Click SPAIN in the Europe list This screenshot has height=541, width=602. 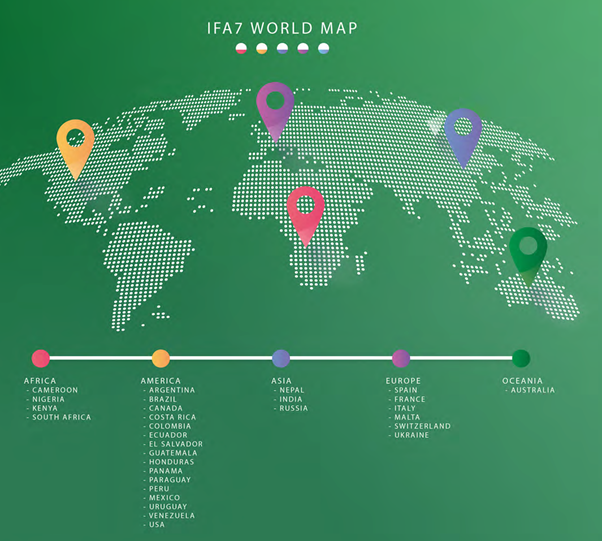pyautogui.click(x=406, y=390)
